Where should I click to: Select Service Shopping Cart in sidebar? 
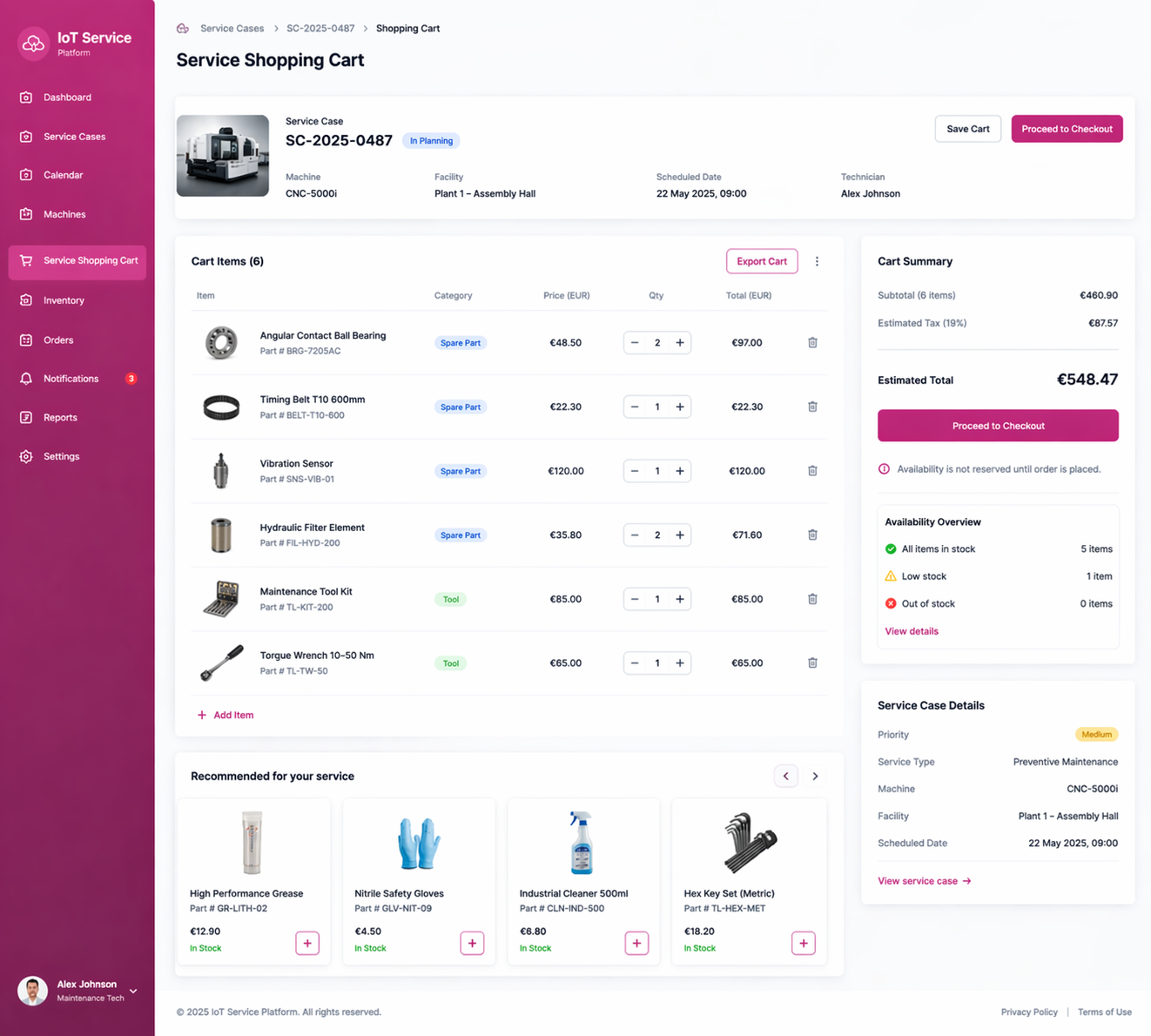tap(77, 261)
